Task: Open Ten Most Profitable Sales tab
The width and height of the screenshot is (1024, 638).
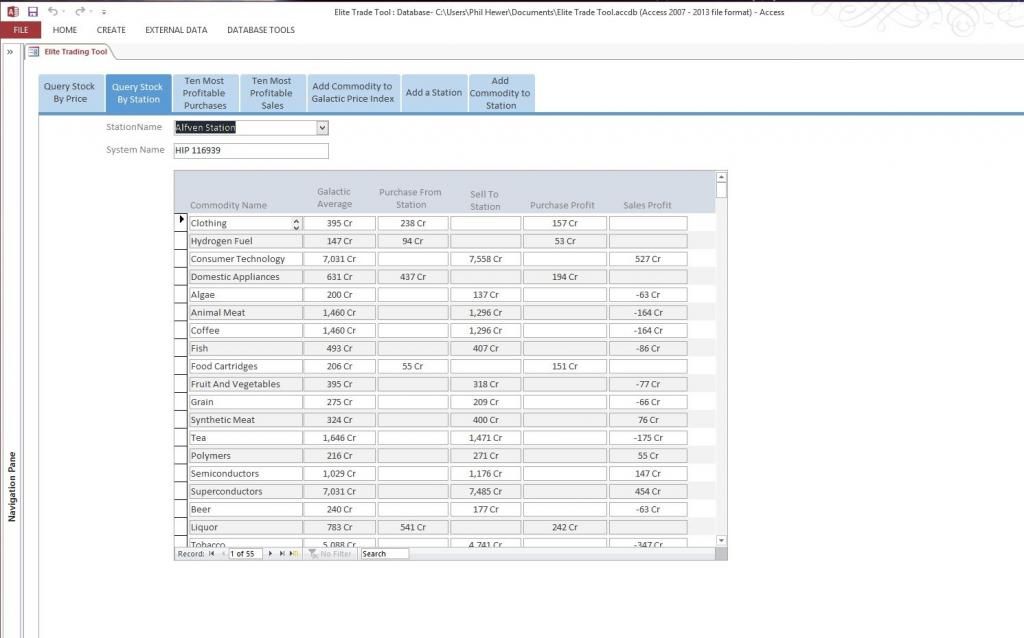Action: click(272, 93)
